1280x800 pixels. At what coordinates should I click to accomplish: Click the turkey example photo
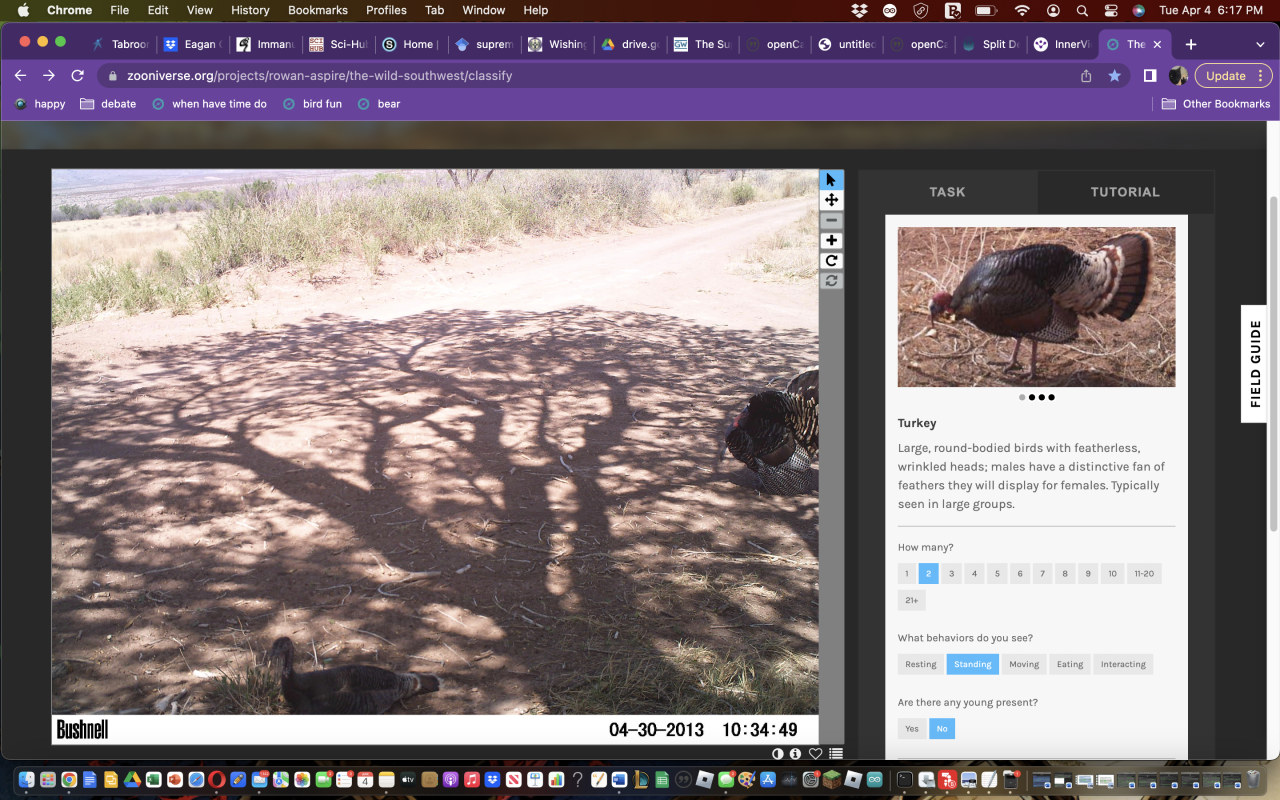tap(1037, 307)
